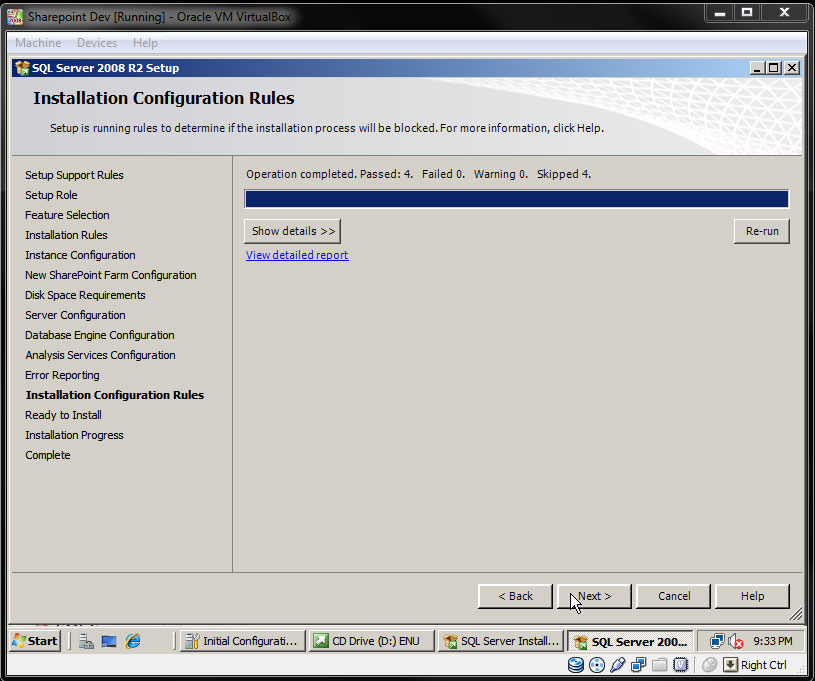Click VirtualBox hard disk activity icon
This screenshot has width=815, height=681.
click(x=576, y=665)
